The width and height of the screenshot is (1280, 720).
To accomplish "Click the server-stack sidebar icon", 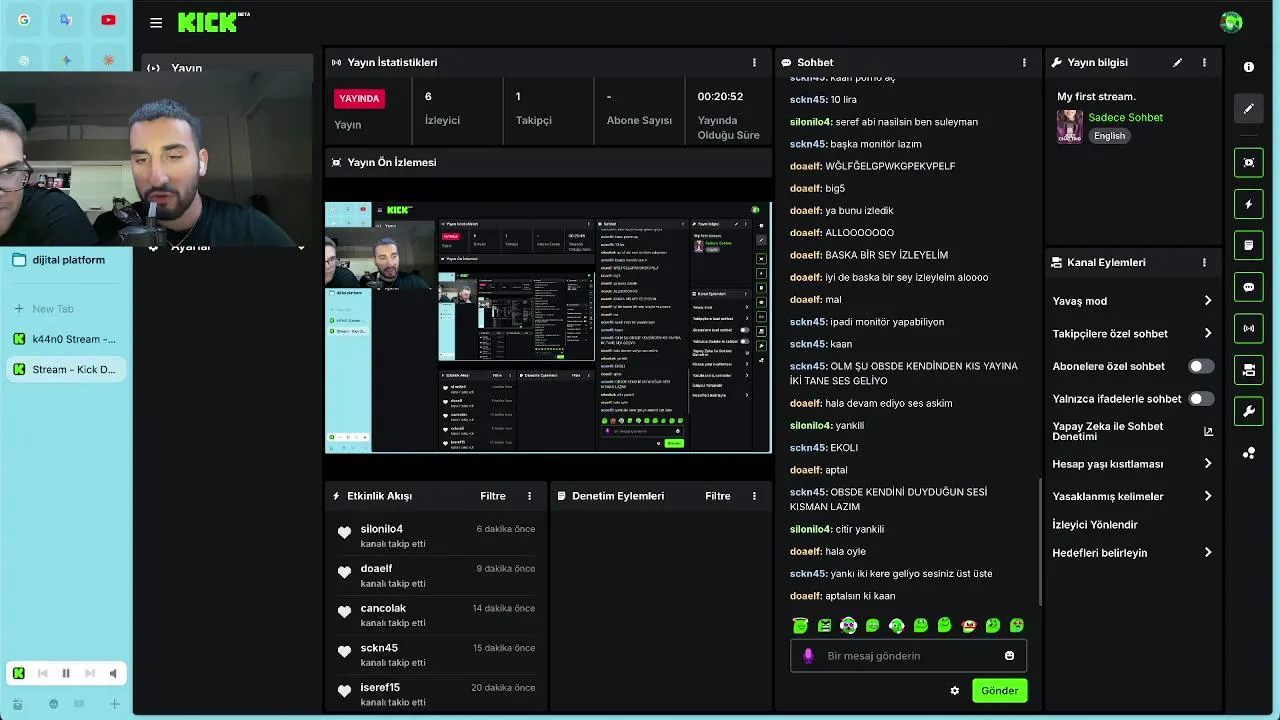I will coord(1249,370).
